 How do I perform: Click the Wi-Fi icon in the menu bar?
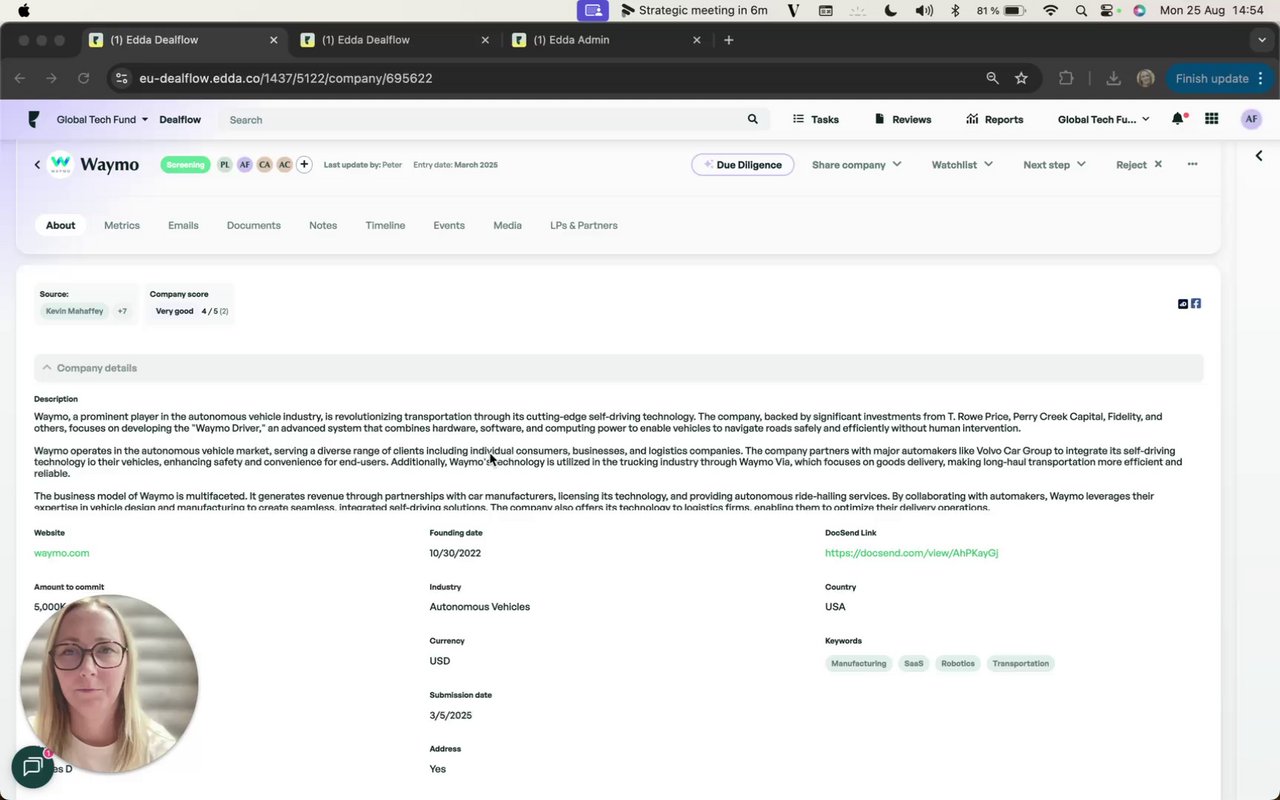[1050, 11]
